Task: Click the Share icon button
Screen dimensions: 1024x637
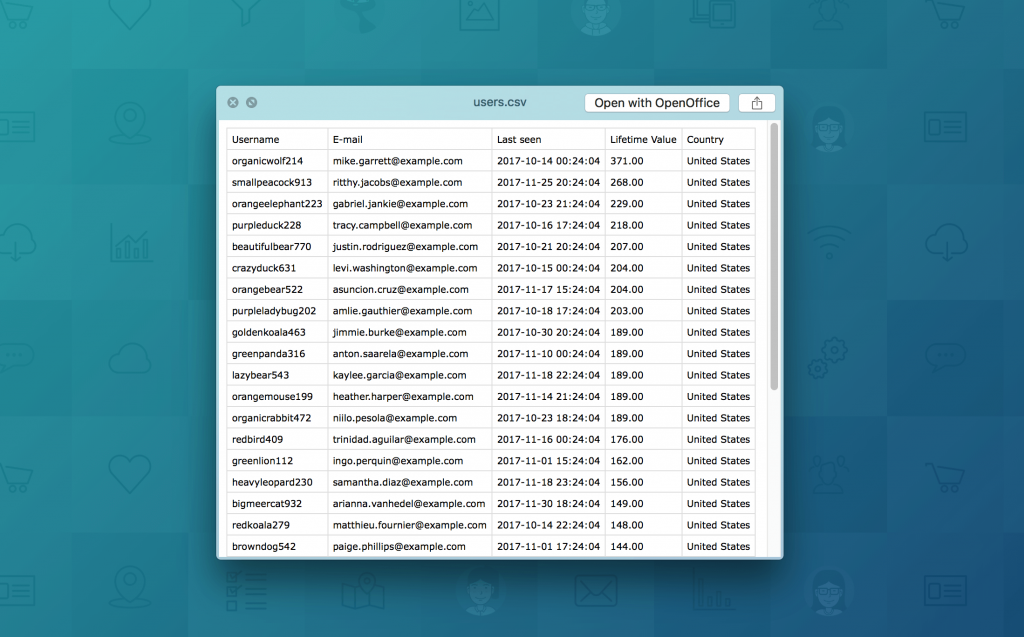Action: (x=756, y=103)
